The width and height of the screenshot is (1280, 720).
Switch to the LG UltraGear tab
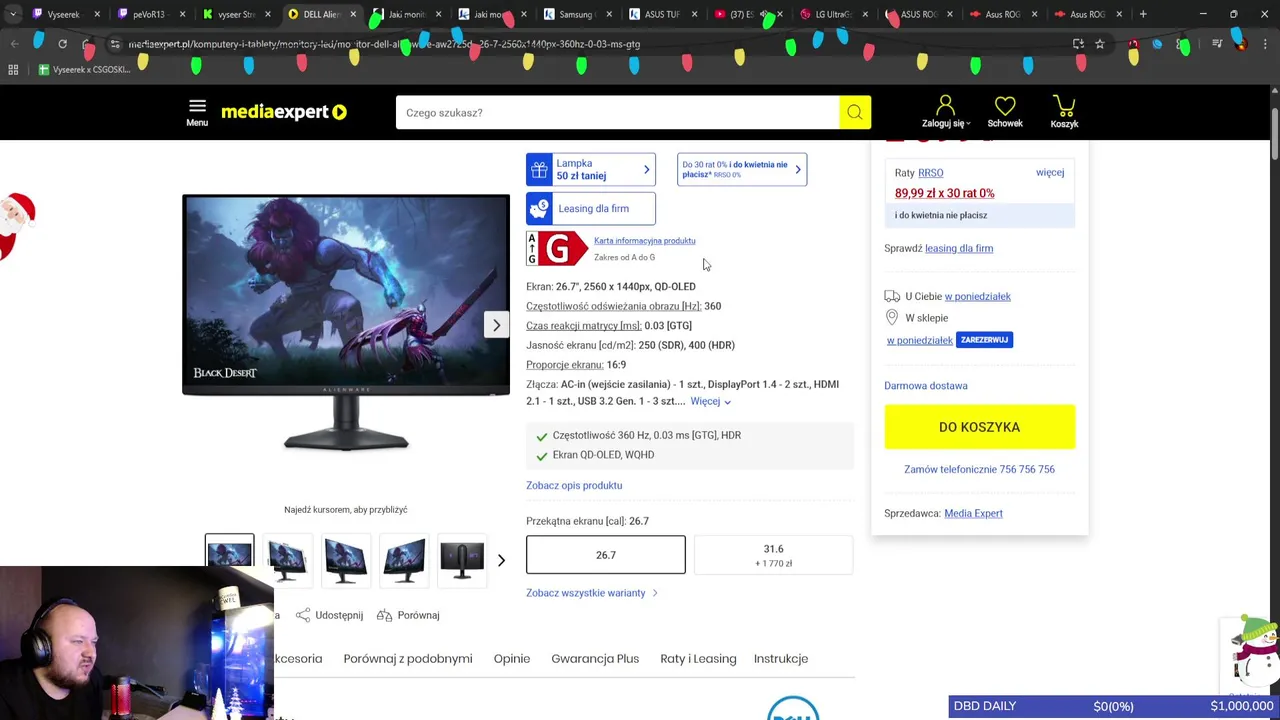tap(832, 14)
